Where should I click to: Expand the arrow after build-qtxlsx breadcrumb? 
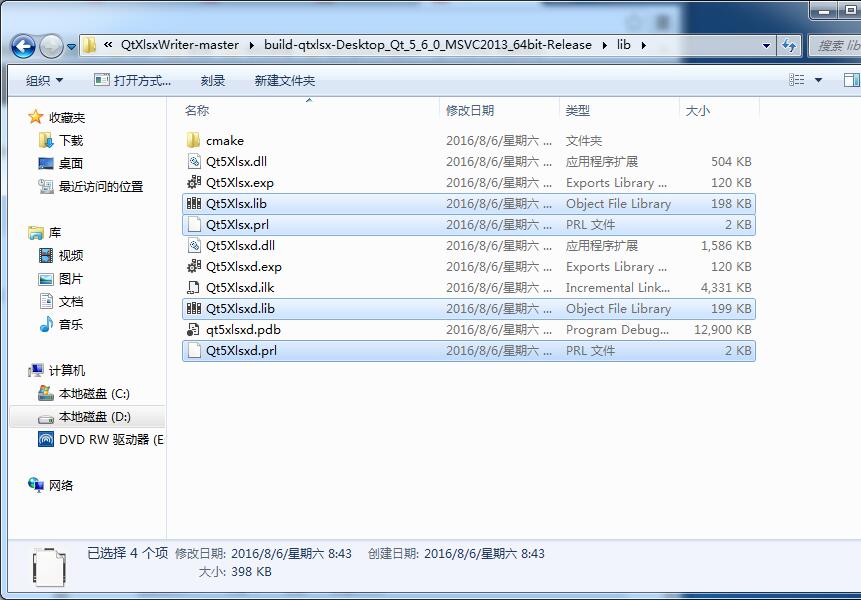point(605,45)
